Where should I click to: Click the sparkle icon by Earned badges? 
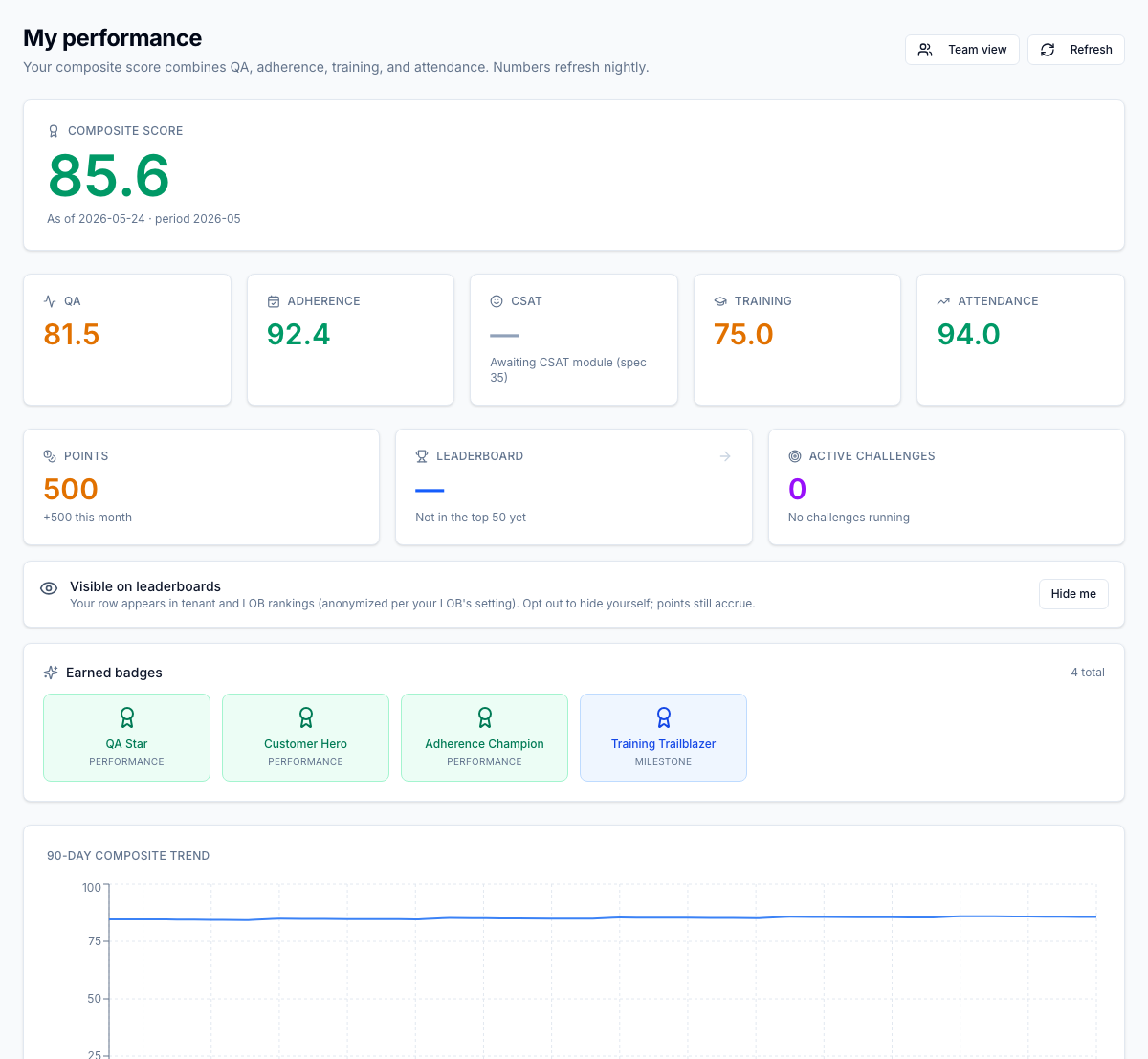point(51,673)
